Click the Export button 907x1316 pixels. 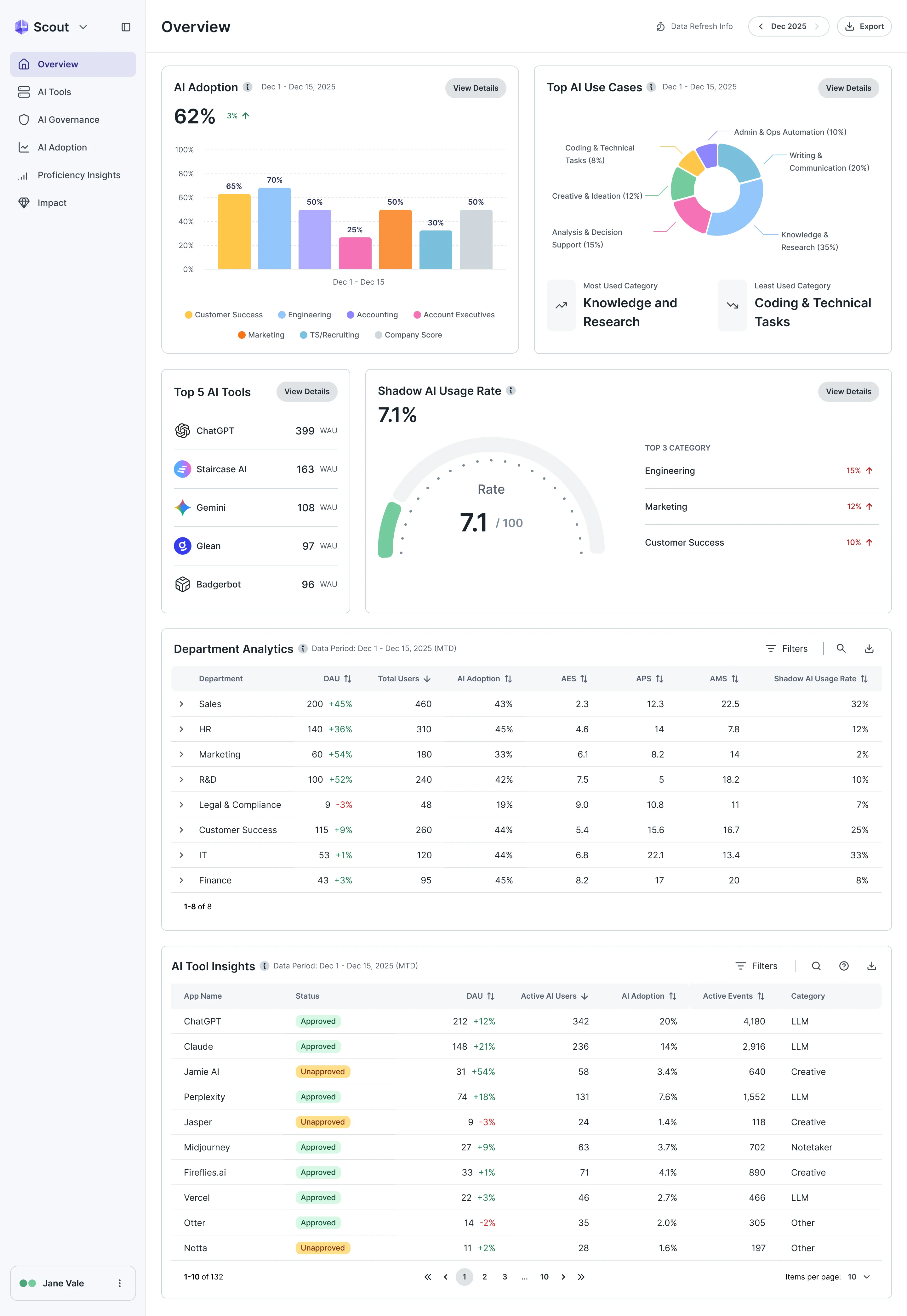click(x=864, y=27)
